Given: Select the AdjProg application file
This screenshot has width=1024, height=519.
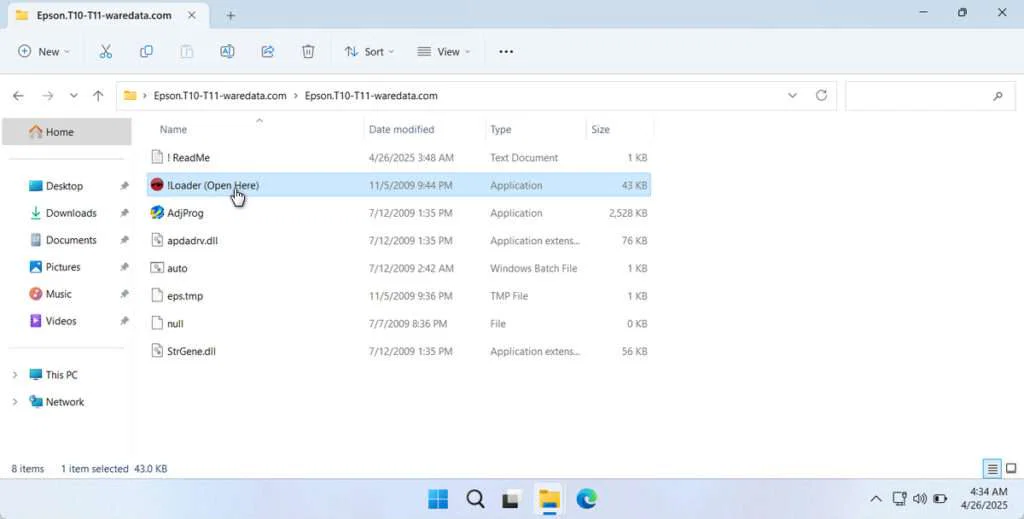Looking at the screenshot, I should point(185,213).
